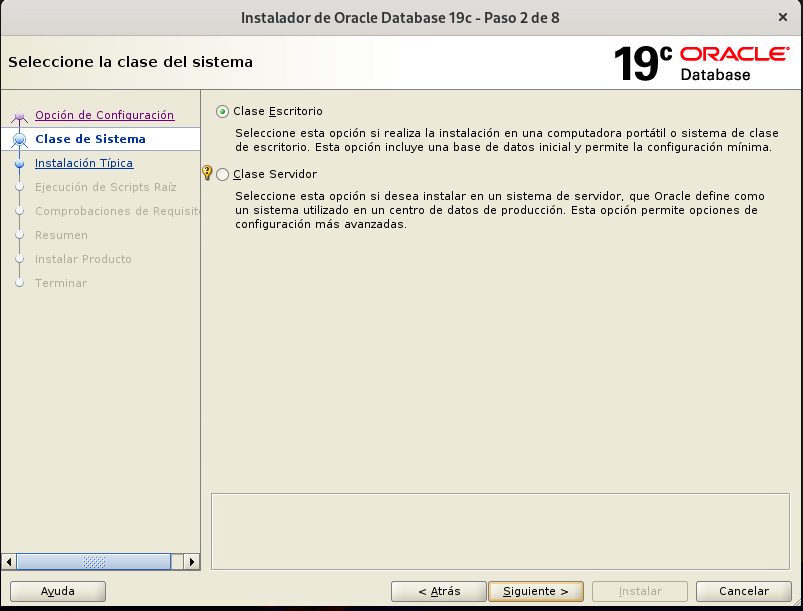
Task: Click the current step icon for Clase de Sistema
Action: click(19, 140)
